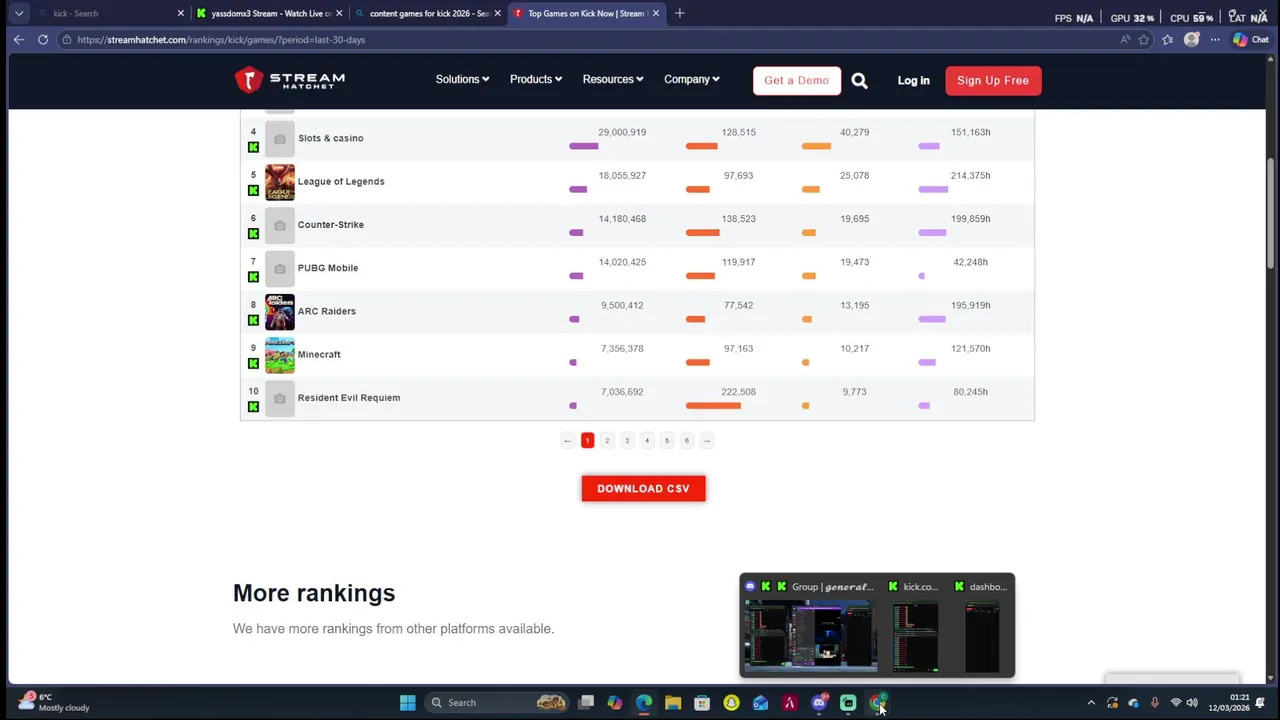Image resolution: width=1280 pixels, height=720 pixels.
Task: Click the League of Legends game thumbnail
Action: 280,182
